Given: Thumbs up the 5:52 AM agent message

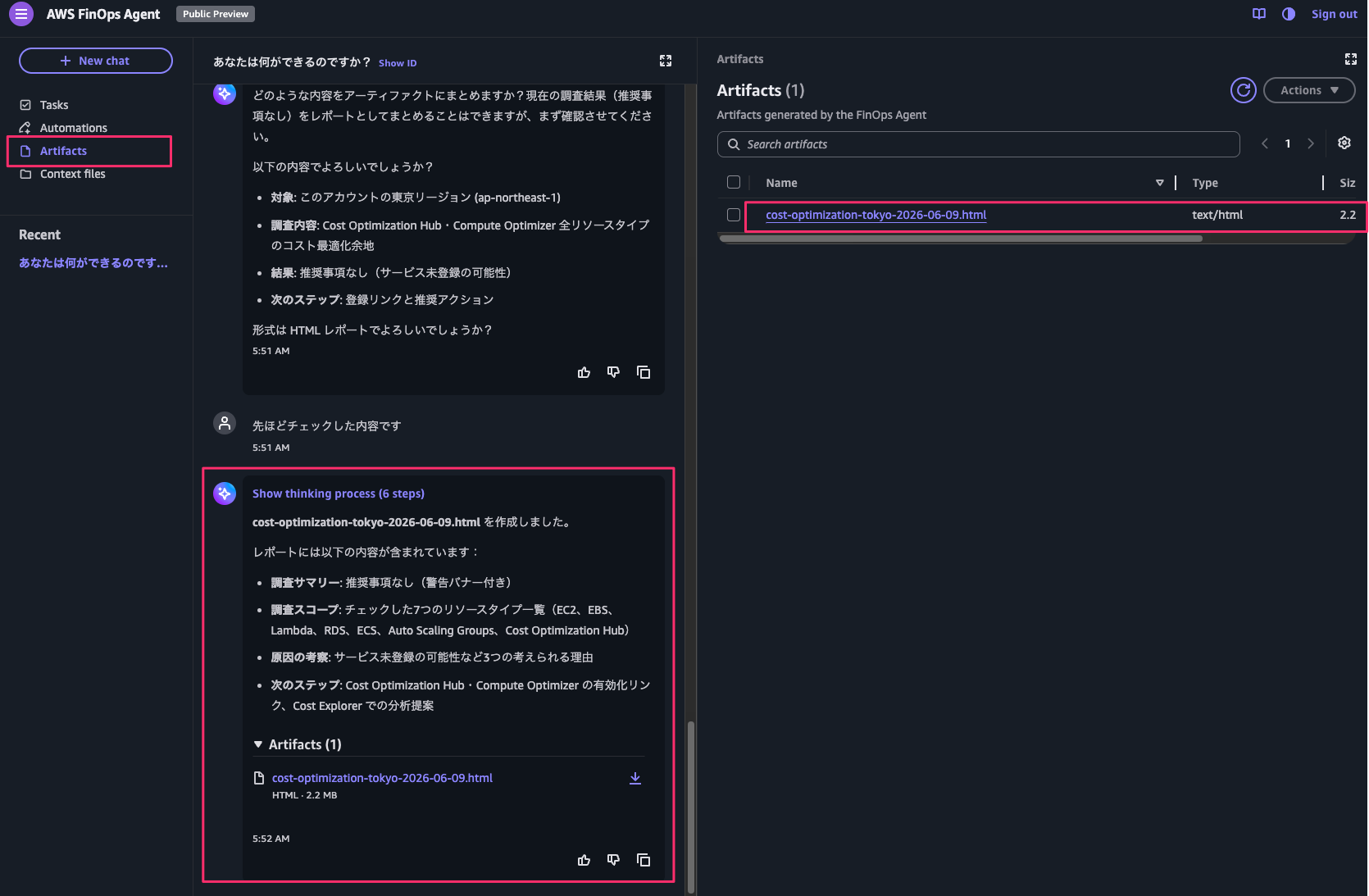Looking at the screenshot, I should pyautogui.click(x=584, y=860).
